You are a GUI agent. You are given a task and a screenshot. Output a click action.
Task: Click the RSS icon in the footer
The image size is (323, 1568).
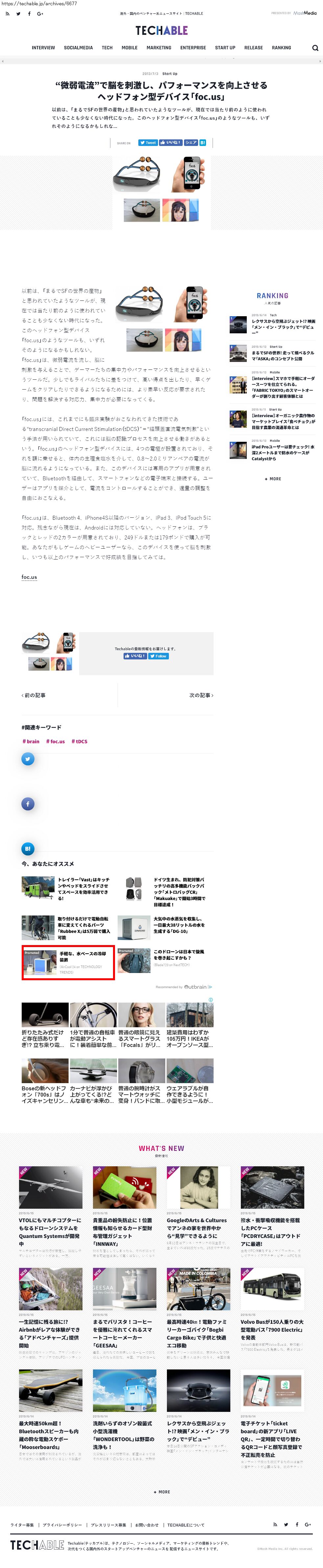[x=274, y=1524]
